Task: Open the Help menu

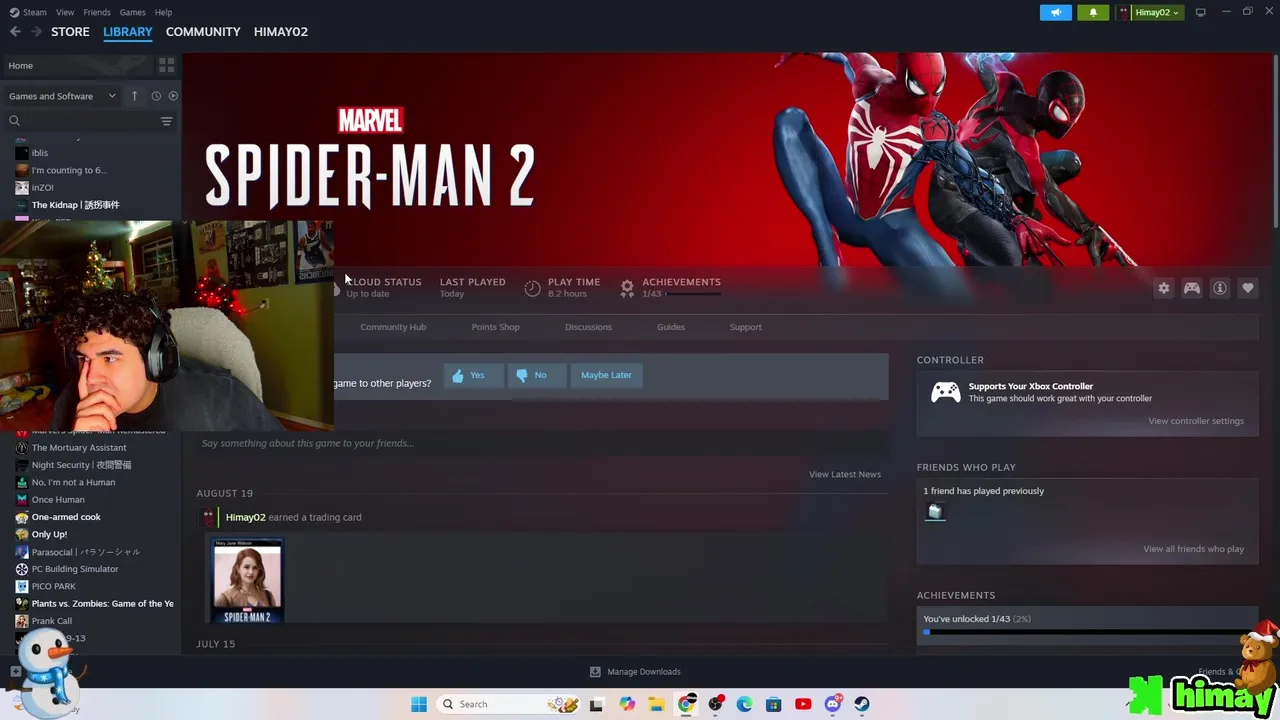Action: [163, 12]
